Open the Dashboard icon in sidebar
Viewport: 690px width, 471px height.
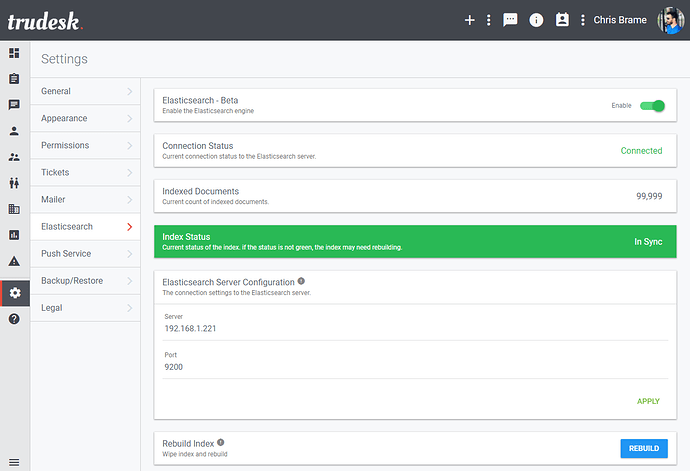pos(14,53)
